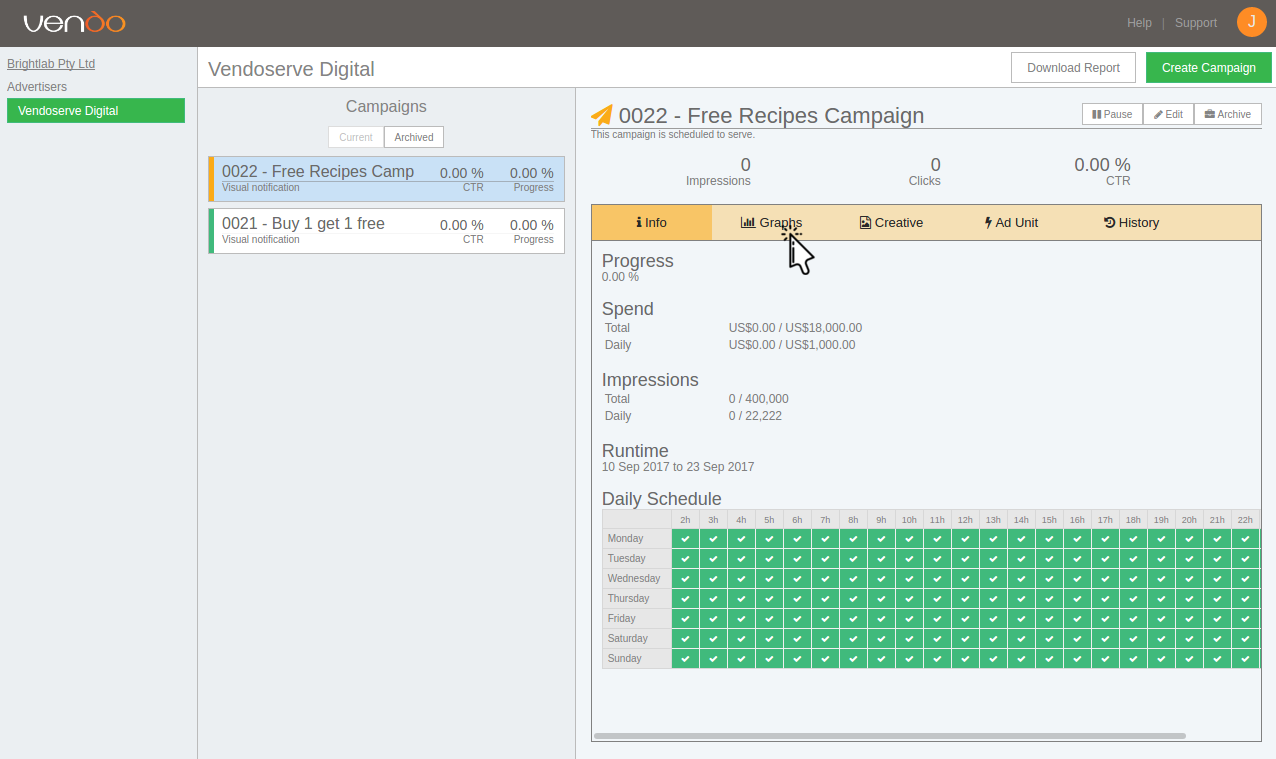The height and width of the screenshot is (759, 1276).
Task: Switch to the History tab
Action: (1131, 223)
